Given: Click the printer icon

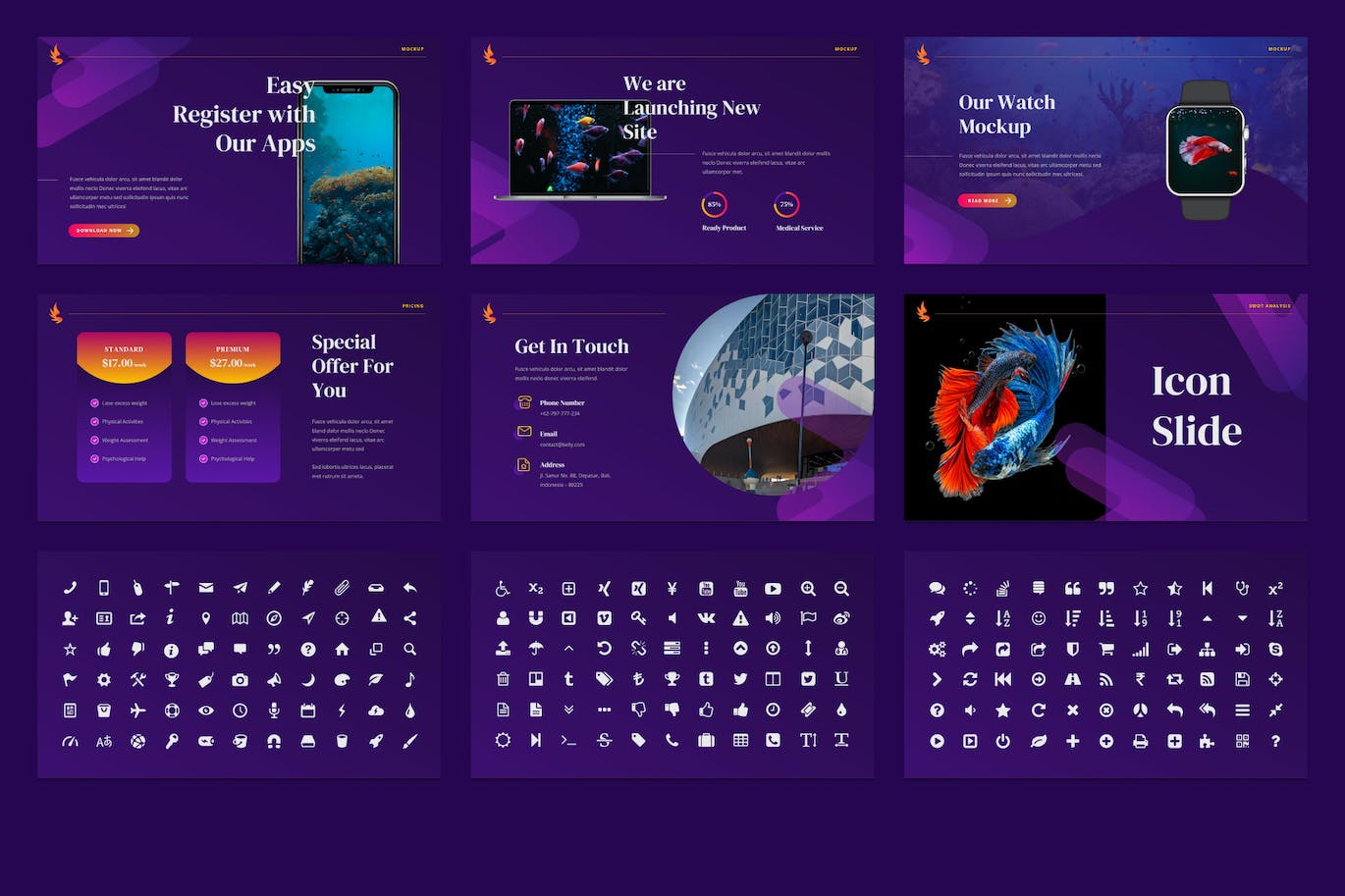Looking at the screenshot, I should [x=1140, y=741].
